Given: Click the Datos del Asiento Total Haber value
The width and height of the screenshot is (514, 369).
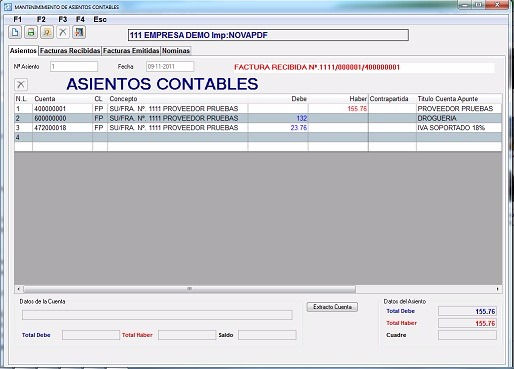Looking at the screenshot, I should click(467, 323).
